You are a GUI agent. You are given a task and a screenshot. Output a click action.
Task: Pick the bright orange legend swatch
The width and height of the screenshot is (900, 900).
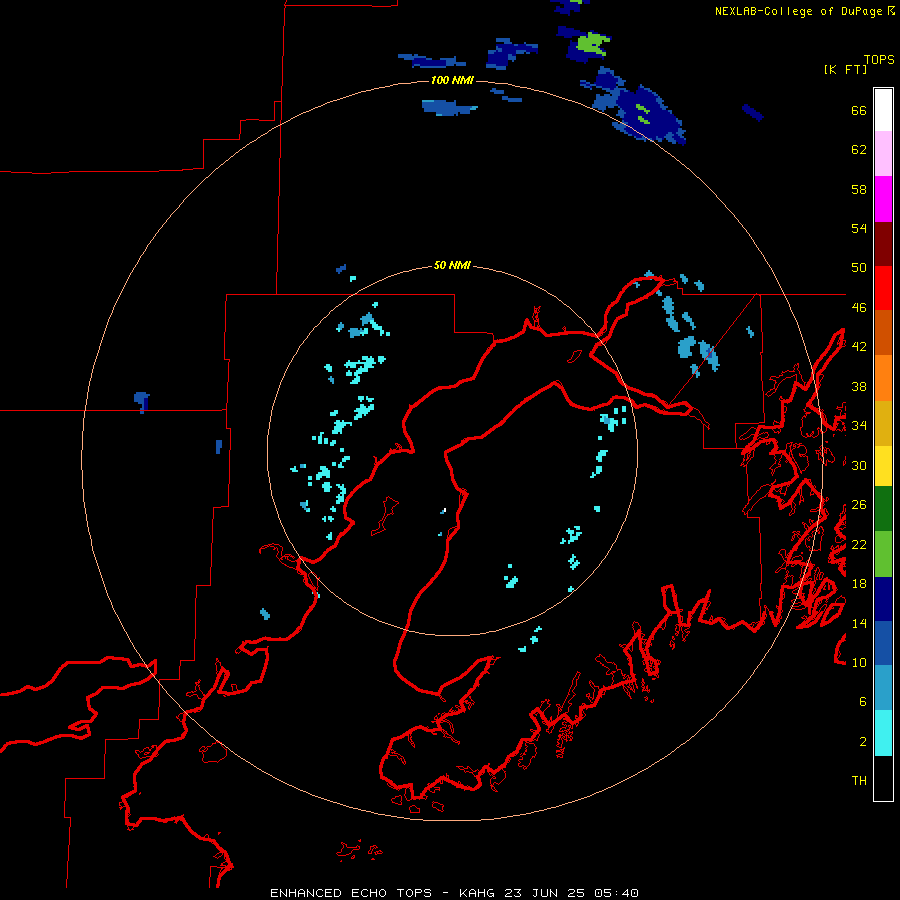pos(883,378)
